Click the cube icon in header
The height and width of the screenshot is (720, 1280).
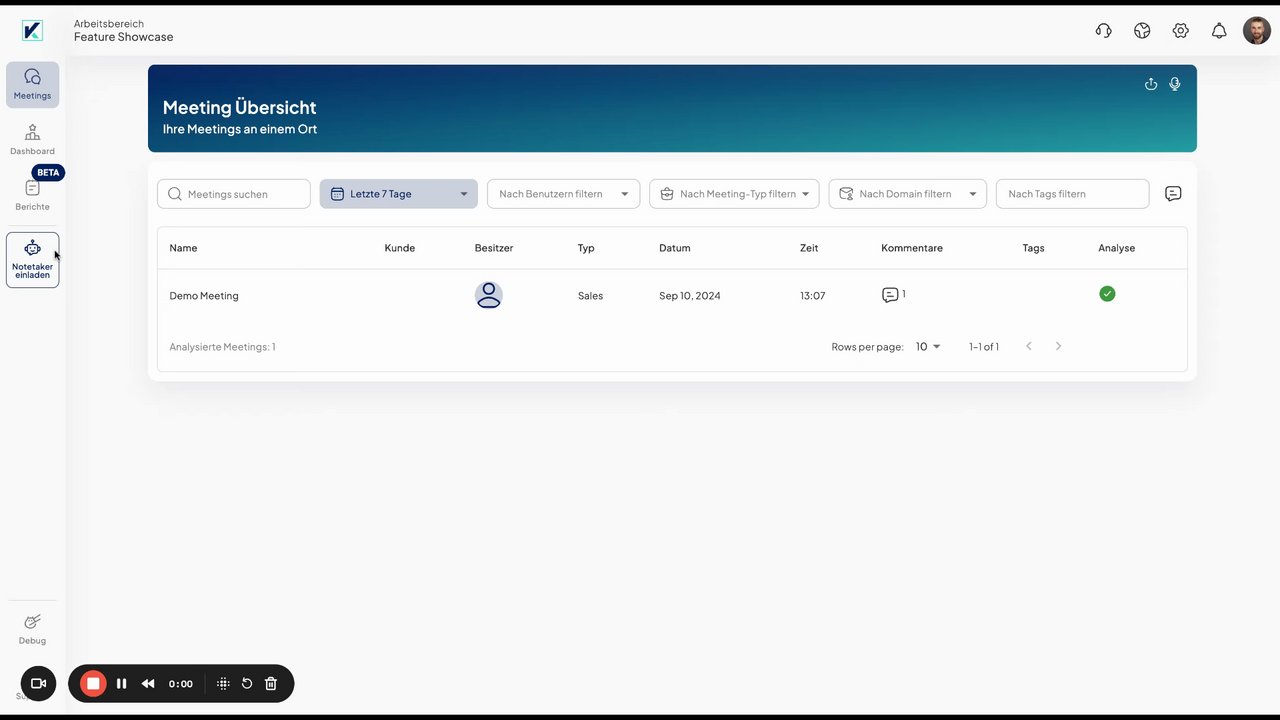1142,31
